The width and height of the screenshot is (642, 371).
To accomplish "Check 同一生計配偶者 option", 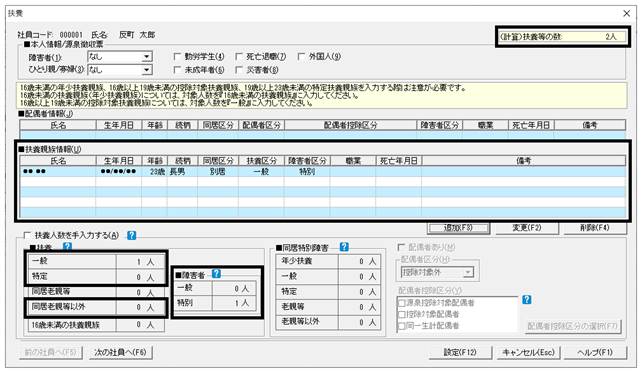I will pos(402,326).
